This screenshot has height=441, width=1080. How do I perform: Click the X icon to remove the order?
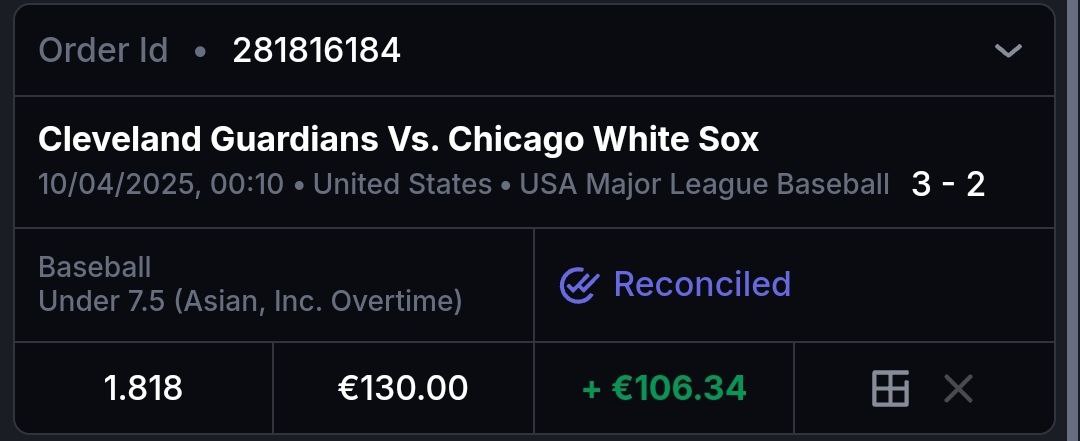click(x=958, y=388)
